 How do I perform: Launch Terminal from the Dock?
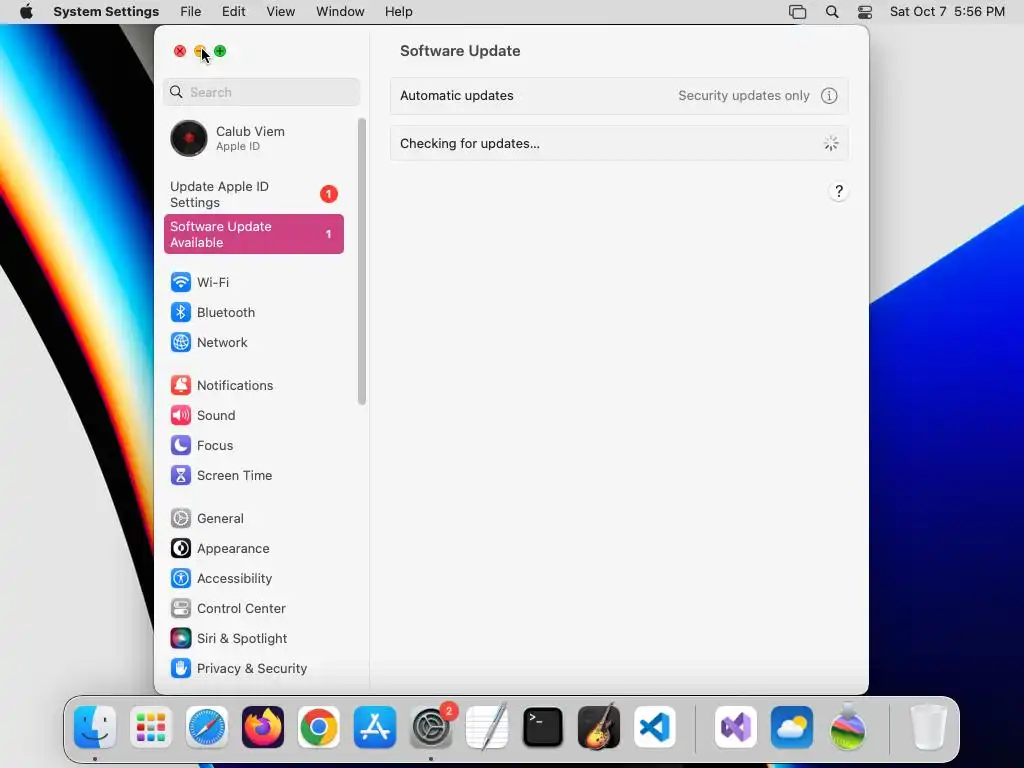543,727
